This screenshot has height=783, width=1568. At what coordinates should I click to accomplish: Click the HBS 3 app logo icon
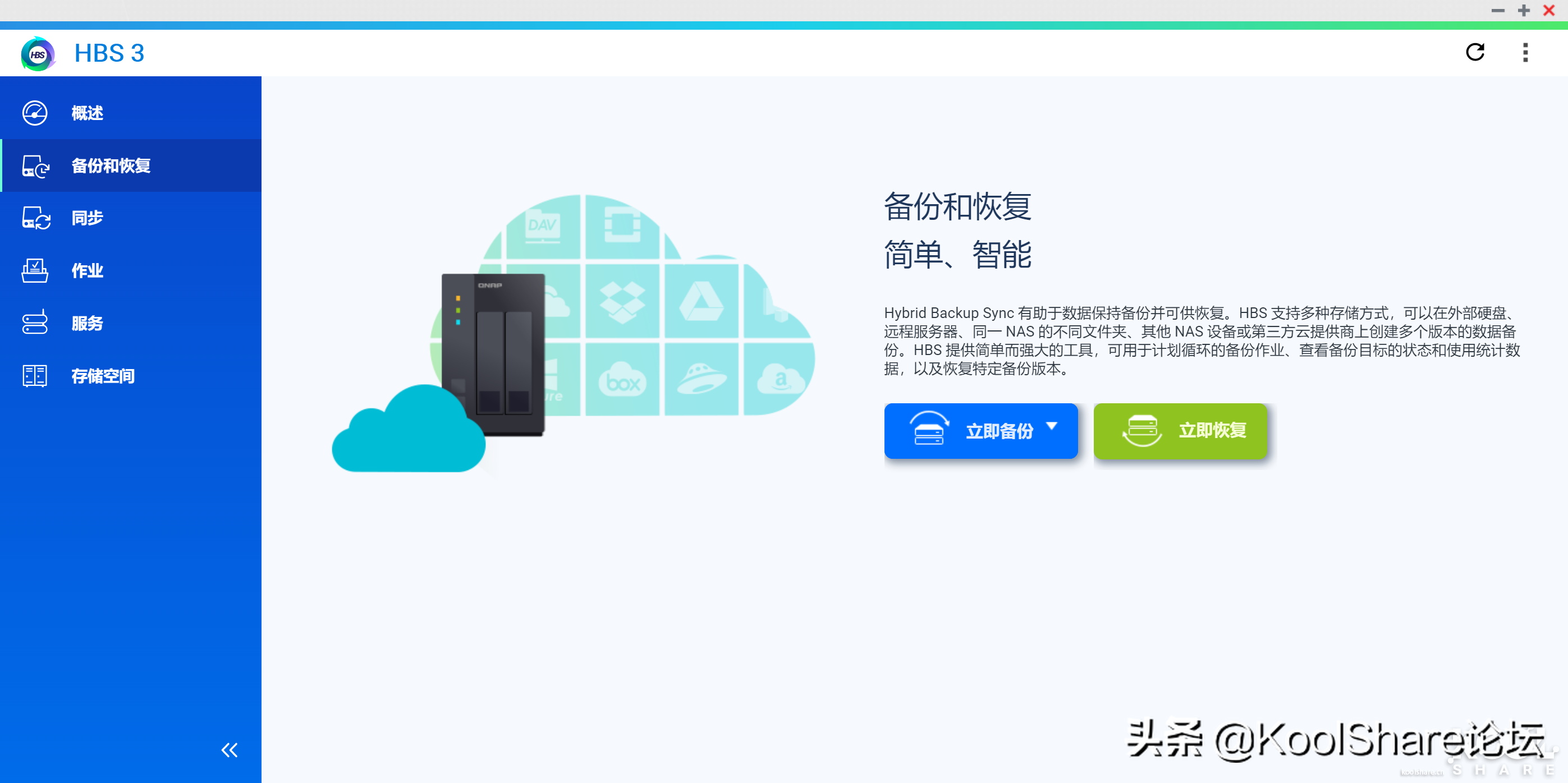click(x=38, y=53)
